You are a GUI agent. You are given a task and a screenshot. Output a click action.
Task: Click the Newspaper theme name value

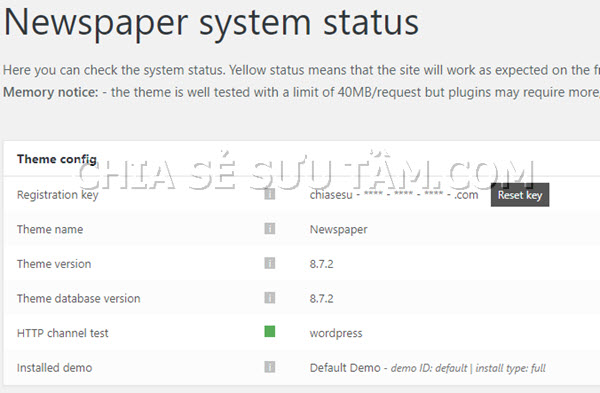pos(338,230)
